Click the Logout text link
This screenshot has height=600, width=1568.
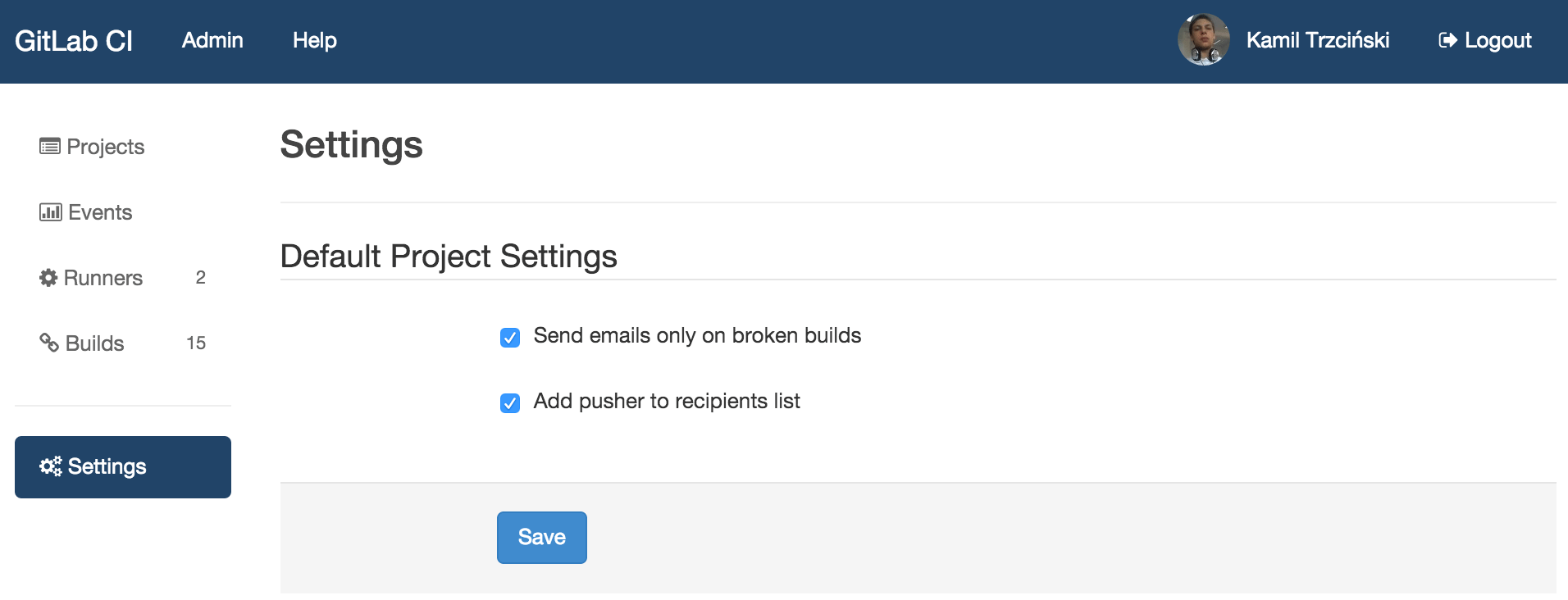pos(1497,40)
